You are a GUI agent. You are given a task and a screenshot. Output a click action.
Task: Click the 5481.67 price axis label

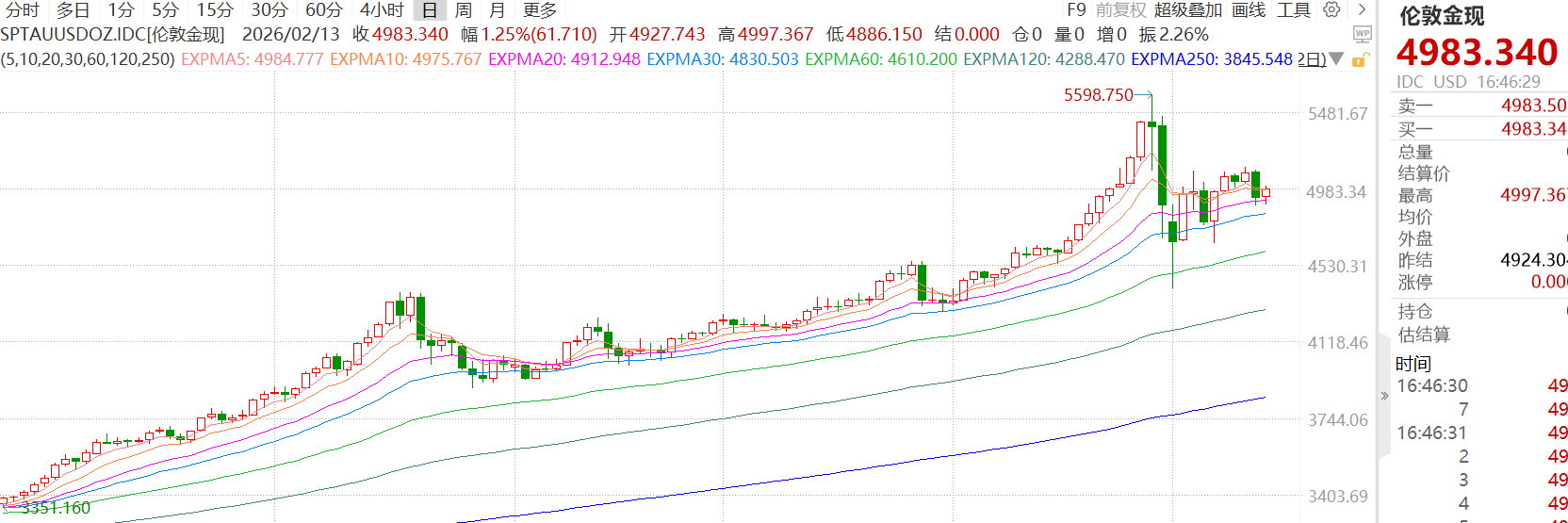(x=1337, y=114)
